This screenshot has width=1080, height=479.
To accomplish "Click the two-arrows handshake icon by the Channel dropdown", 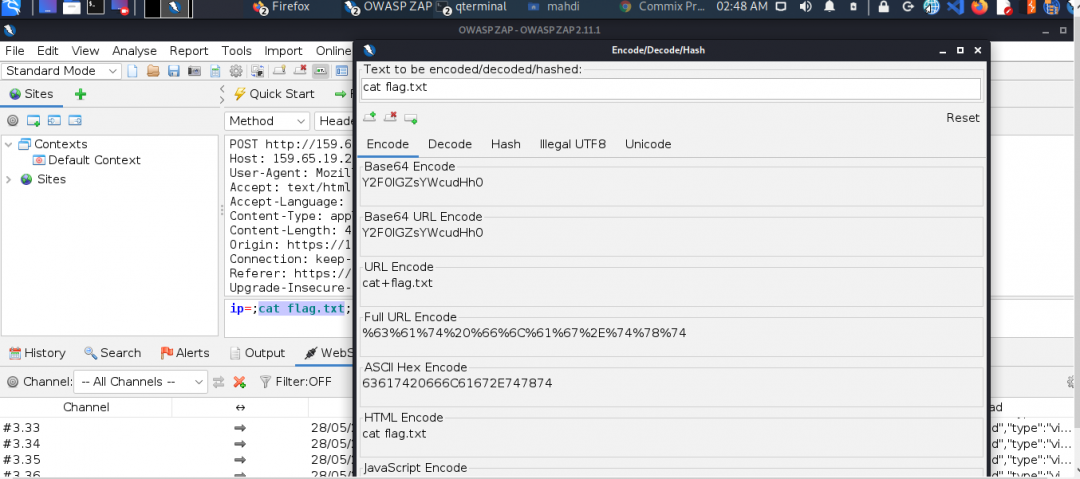I will click(218, 382).
